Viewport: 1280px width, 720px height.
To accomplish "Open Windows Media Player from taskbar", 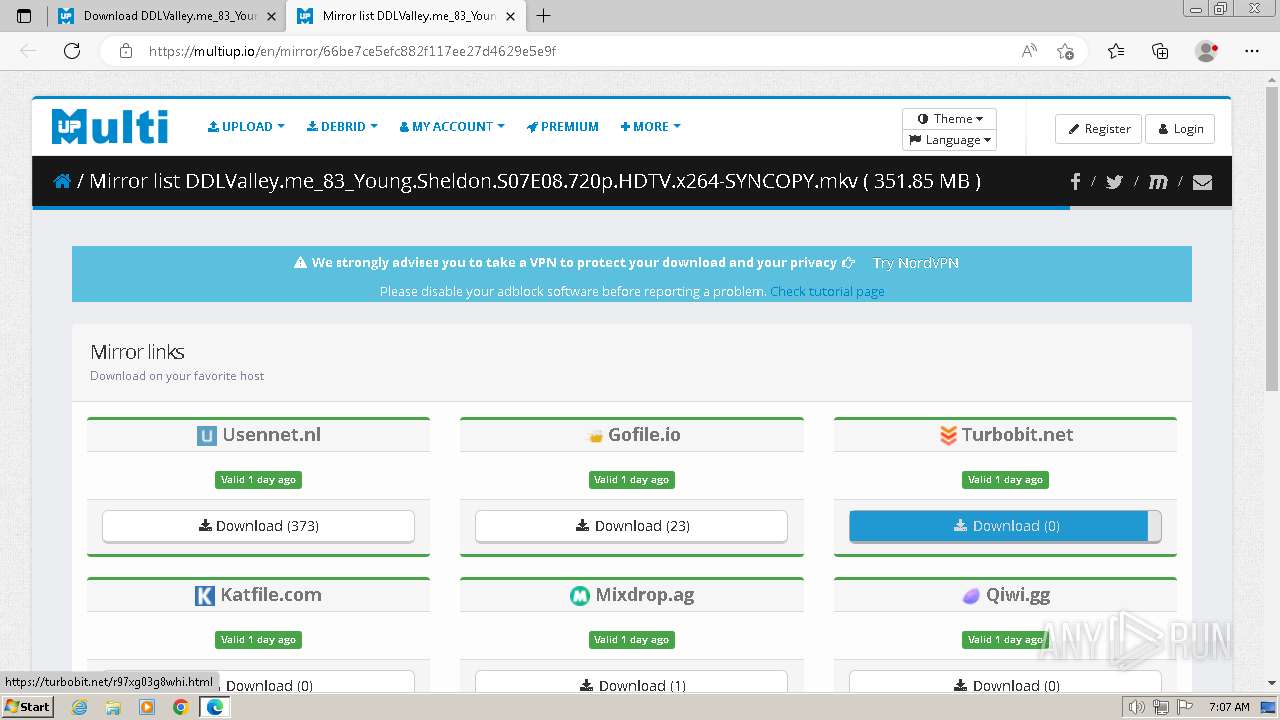I will (x=147, y=707).
